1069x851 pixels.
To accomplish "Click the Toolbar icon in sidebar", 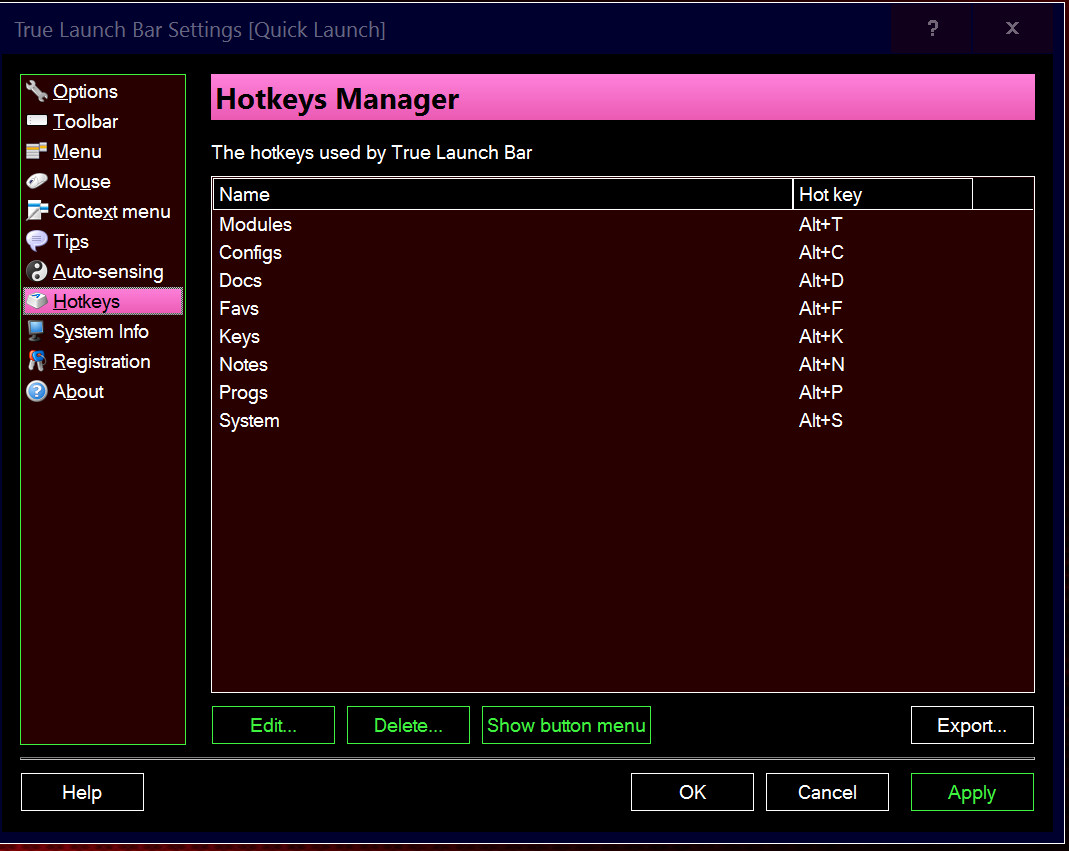I will [x=37, y=122].
